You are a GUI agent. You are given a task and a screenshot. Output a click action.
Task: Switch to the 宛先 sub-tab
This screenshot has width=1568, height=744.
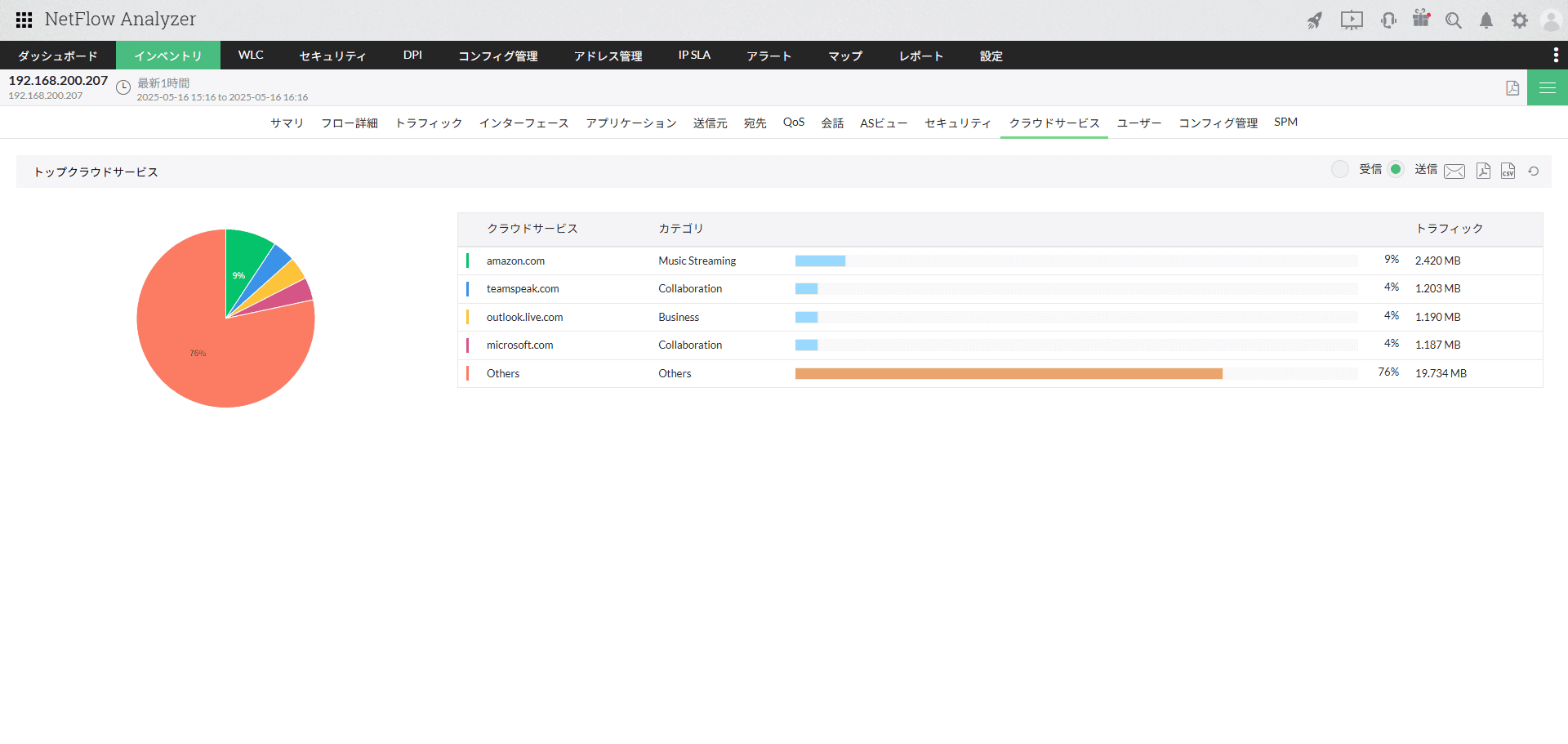click(755, 123)
